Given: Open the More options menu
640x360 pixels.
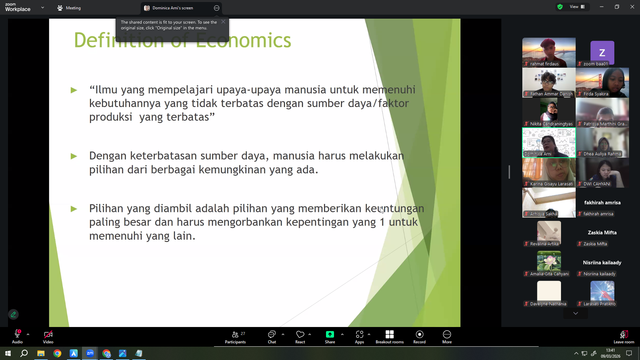Looking at the screenshot, I should click(x=447, y=337).
